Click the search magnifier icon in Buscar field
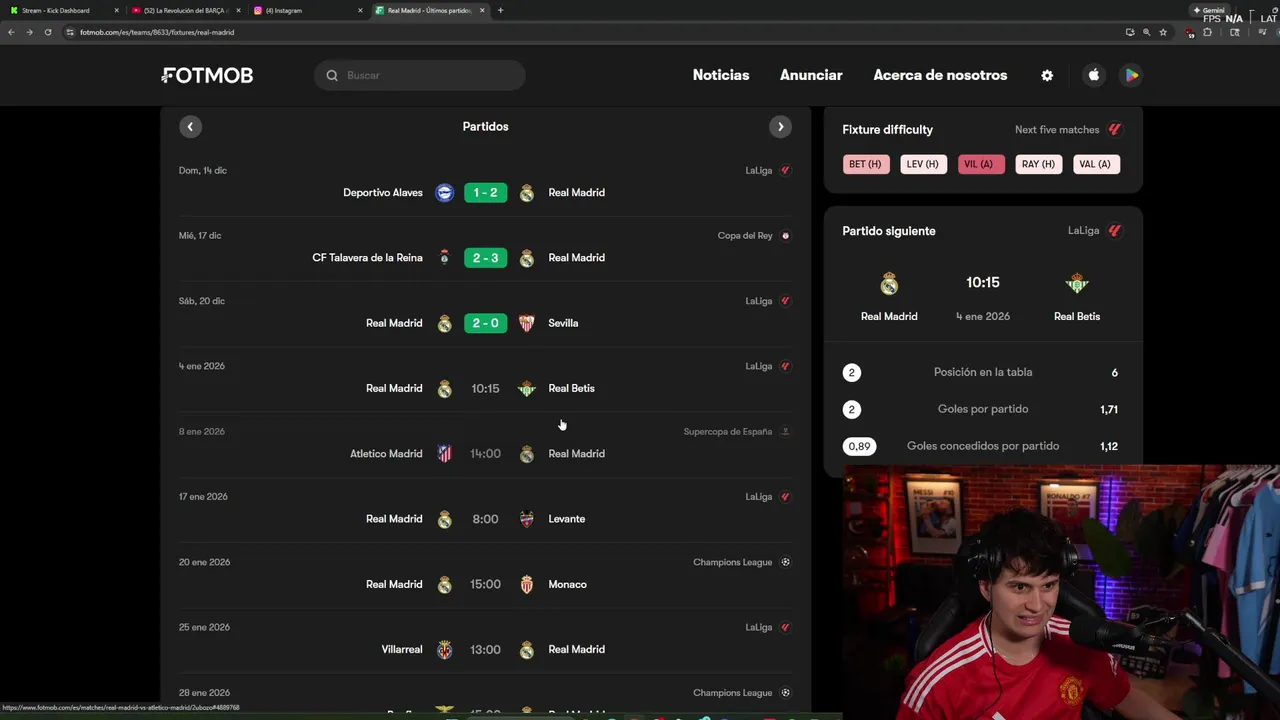Image resolution: width=1280 pixels, height=720 pixels. [332, 75]
